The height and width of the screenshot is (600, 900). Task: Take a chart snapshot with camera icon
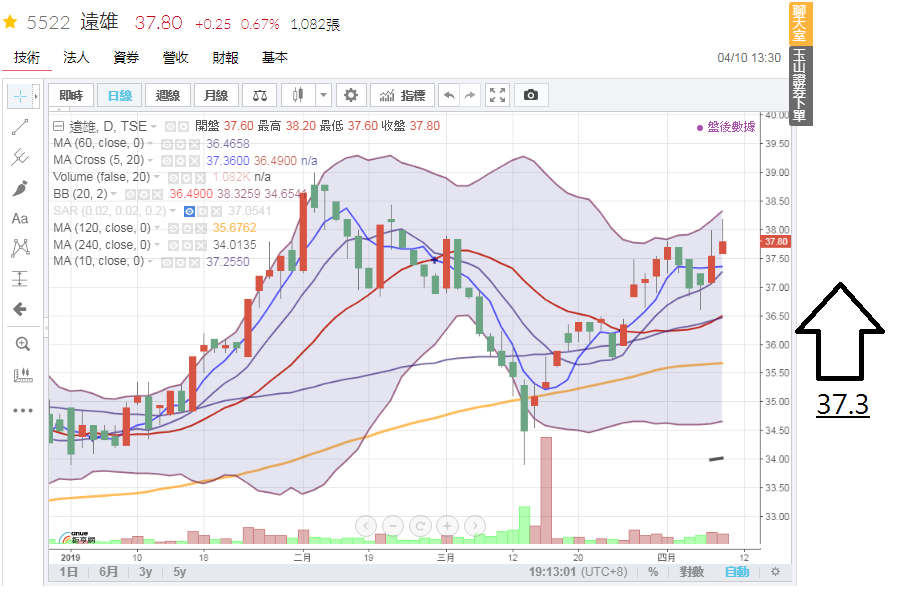[531, 95]
